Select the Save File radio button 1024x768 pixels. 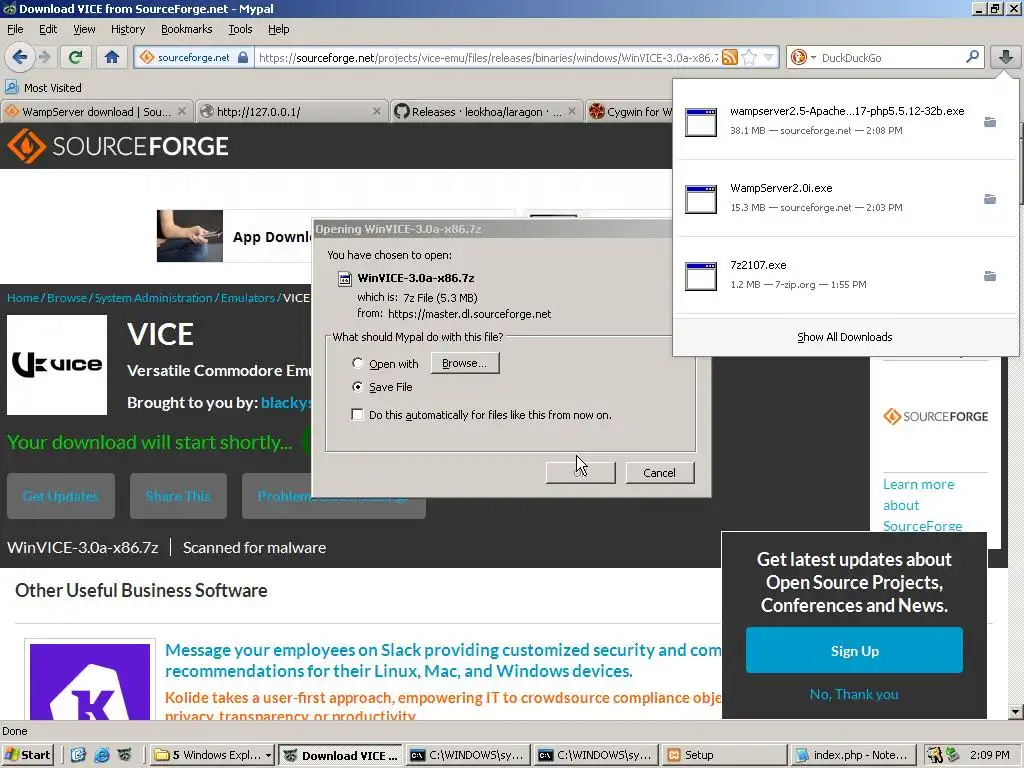[x=357, y=387]
